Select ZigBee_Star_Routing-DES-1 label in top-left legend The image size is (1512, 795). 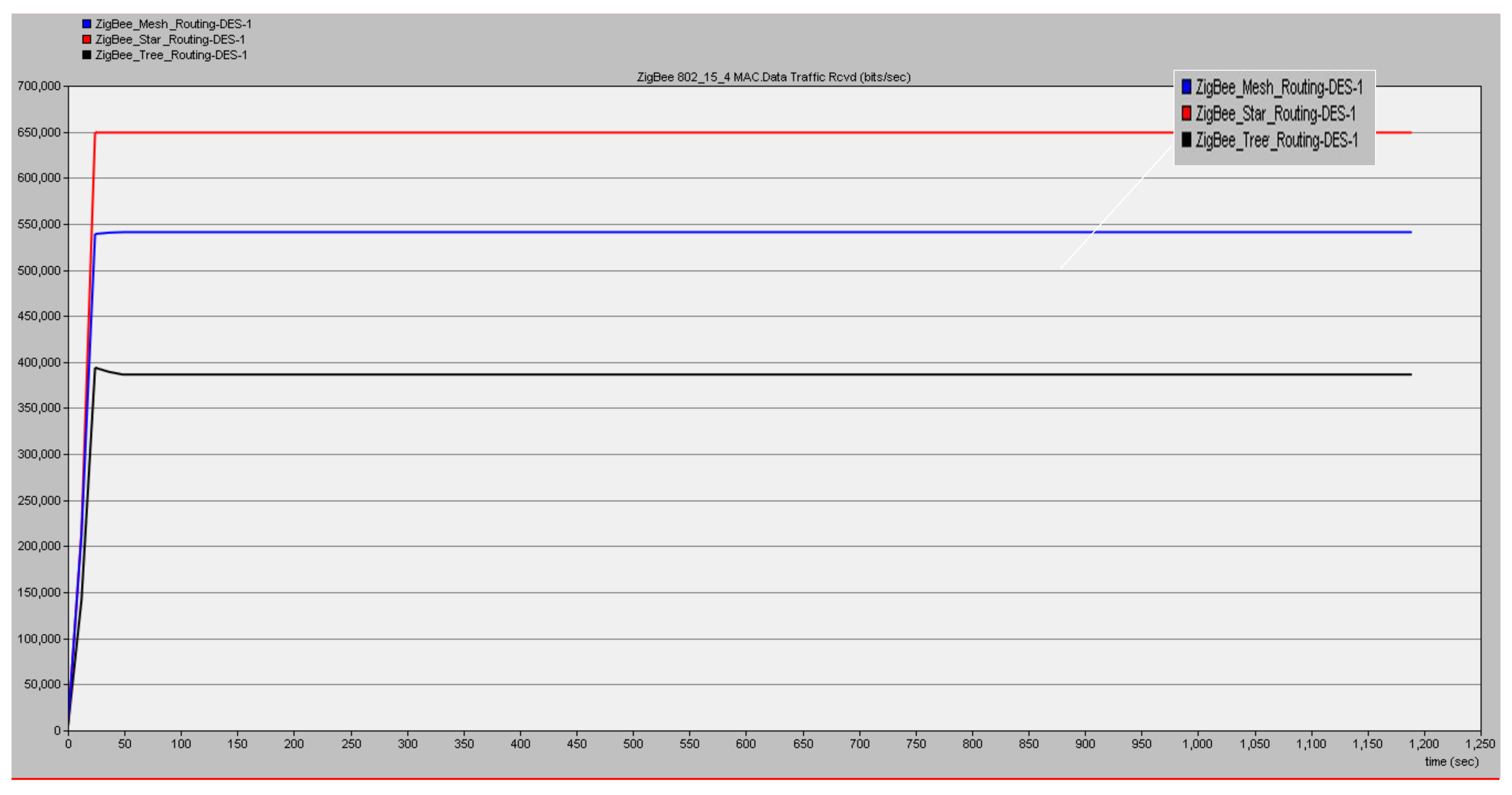pyautogui.click(x=170, y=40)
